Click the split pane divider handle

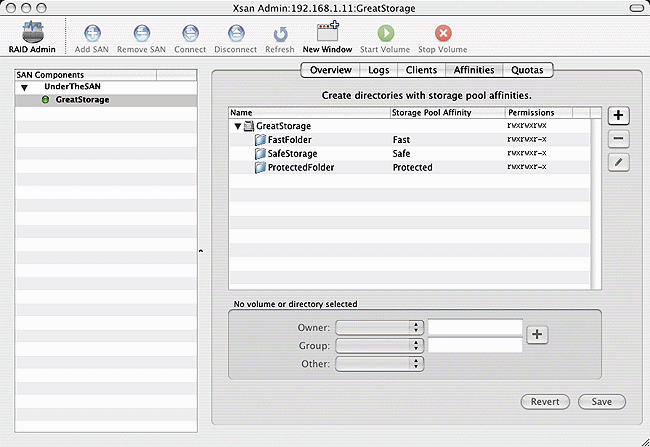click(201, 251)
